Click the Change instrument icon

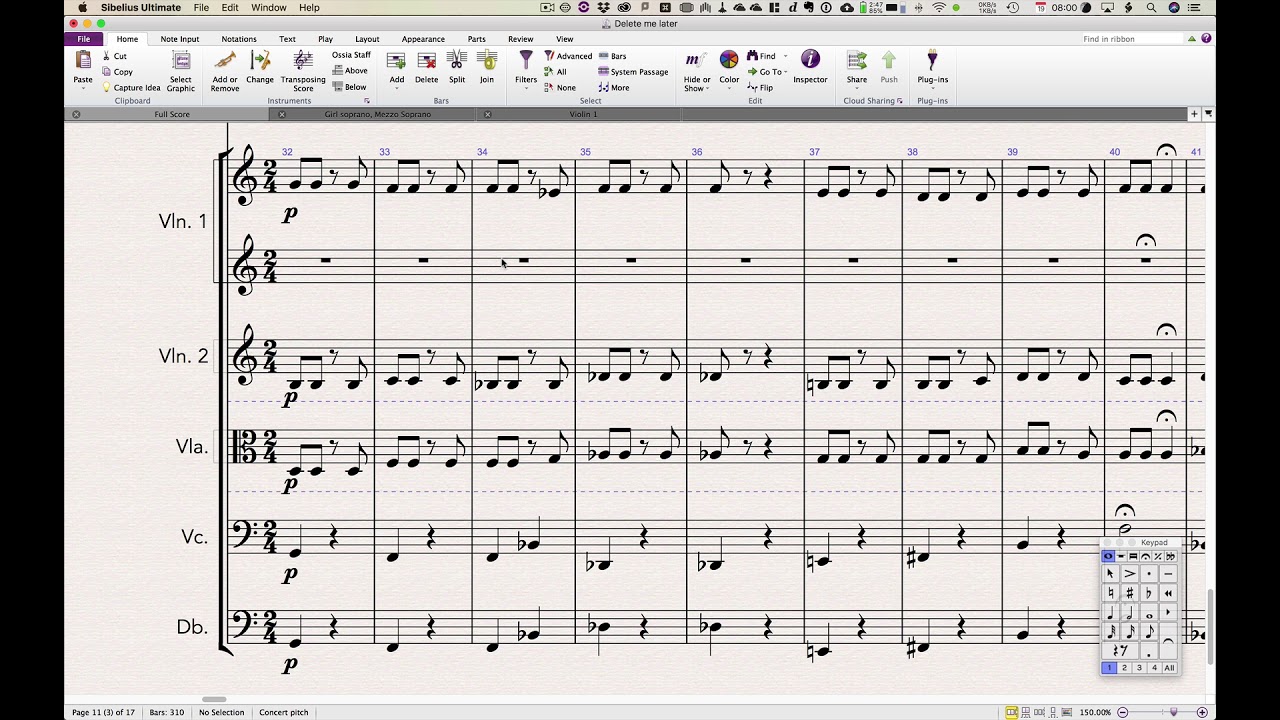coord(260,61)
